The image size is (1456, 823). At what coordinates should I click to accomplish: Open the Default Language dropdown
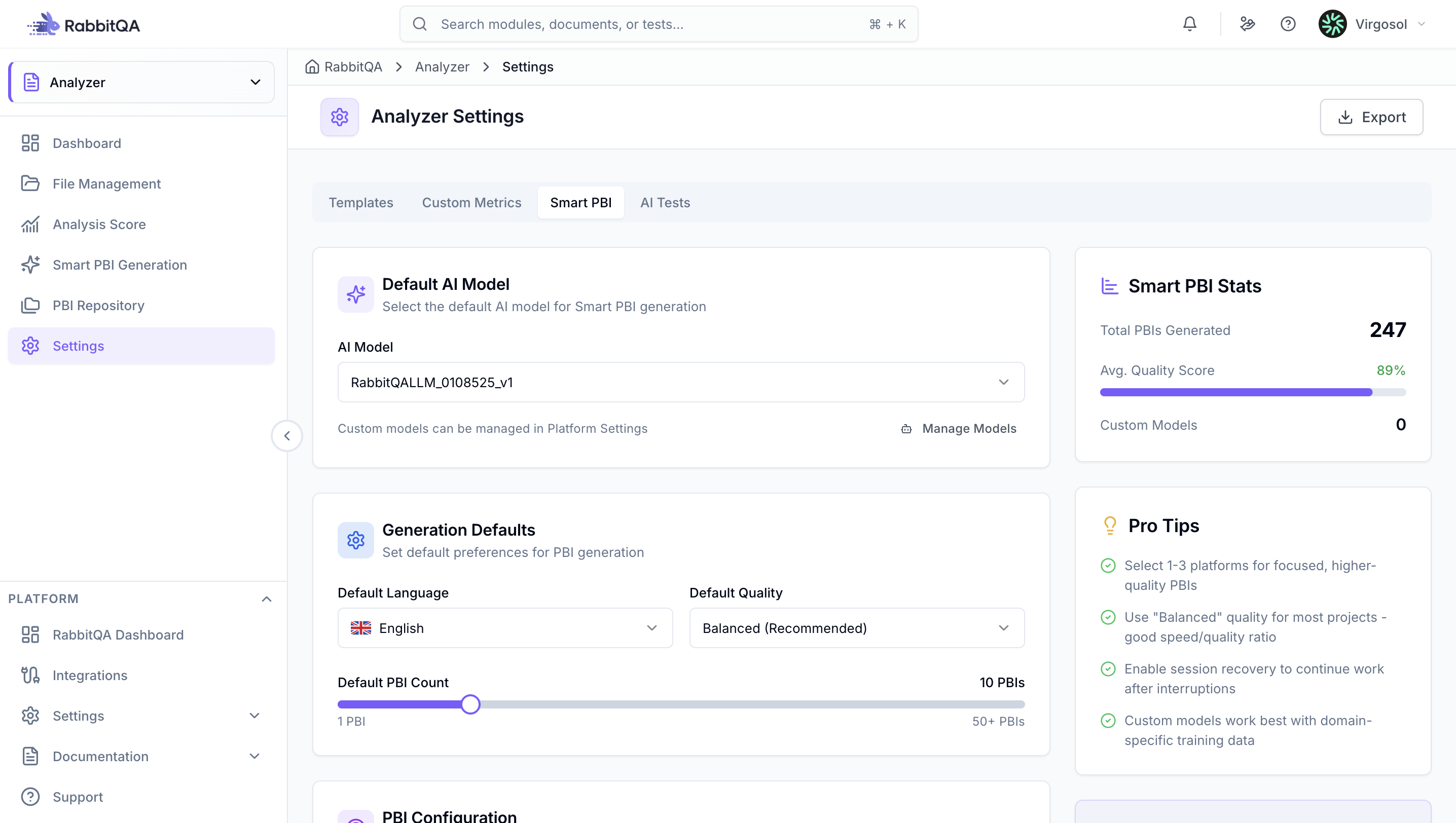[505, 628]
